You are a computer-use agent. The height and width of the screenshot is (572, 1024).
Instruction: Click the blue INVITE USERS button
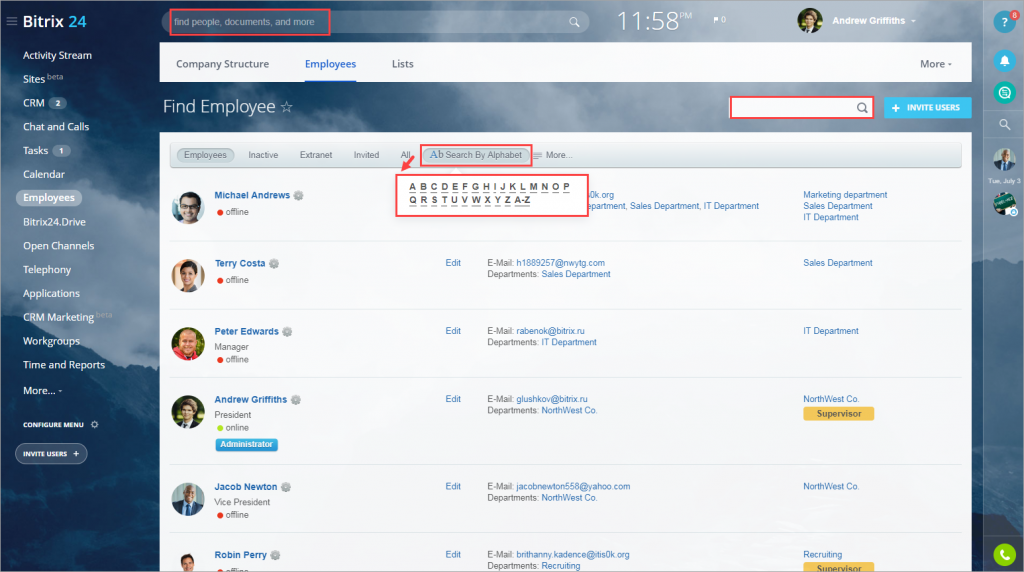click(927, 108)
